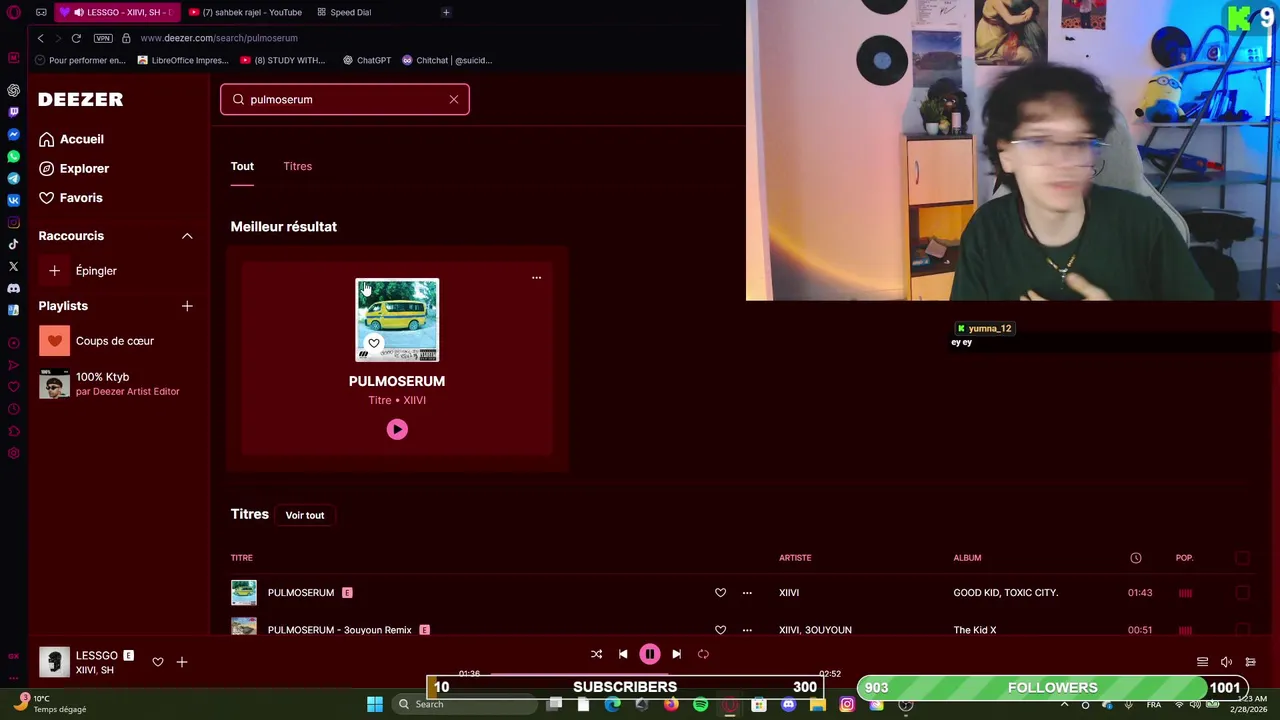This screenshot has width=1280, height=720.
Task: Open the Explorer section
Action: click(x=74, y=168)
